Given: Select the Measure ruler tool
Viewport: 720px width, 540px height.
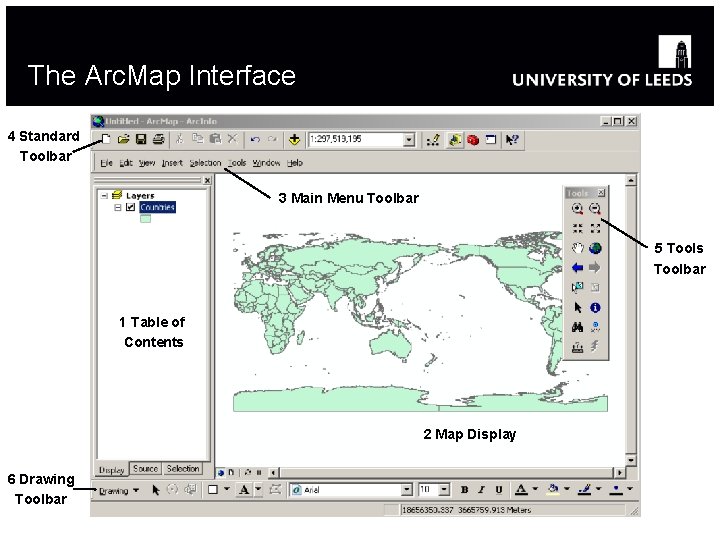Looking at the screenshot, I should coord(578,347).
